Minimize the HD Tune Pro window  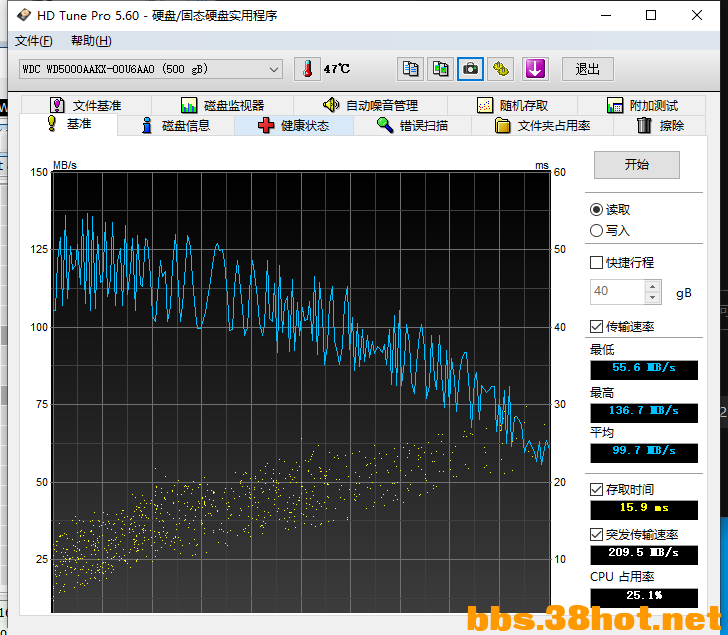point(606,15)
